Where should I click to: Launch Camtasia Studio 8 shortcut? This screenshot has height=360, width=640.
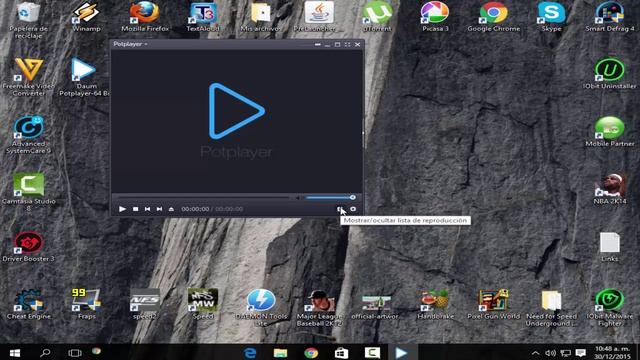pos(29,192)
